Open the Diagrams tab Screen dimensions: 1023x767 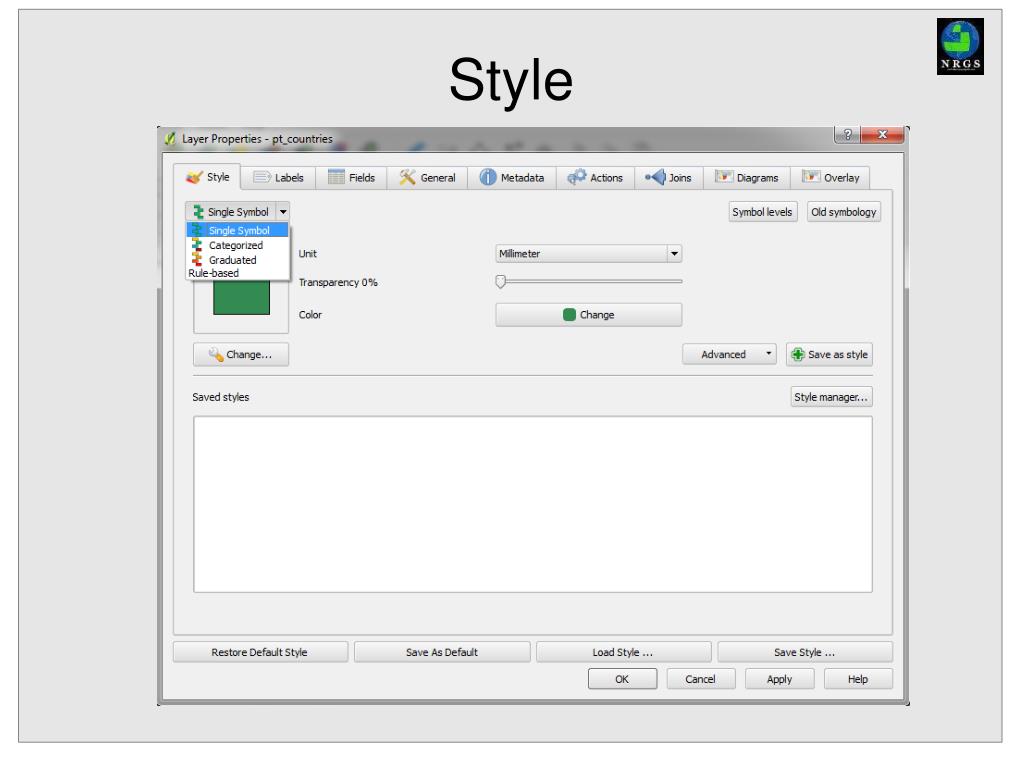point(748,178)
